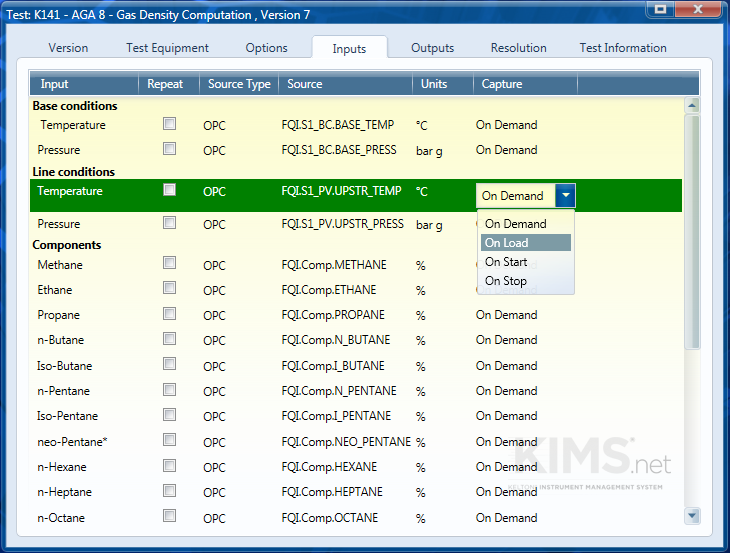This screenshot has width=730, height=553.
Task: Click the scrollbar down arrow
Action: [x=692, y=515]
